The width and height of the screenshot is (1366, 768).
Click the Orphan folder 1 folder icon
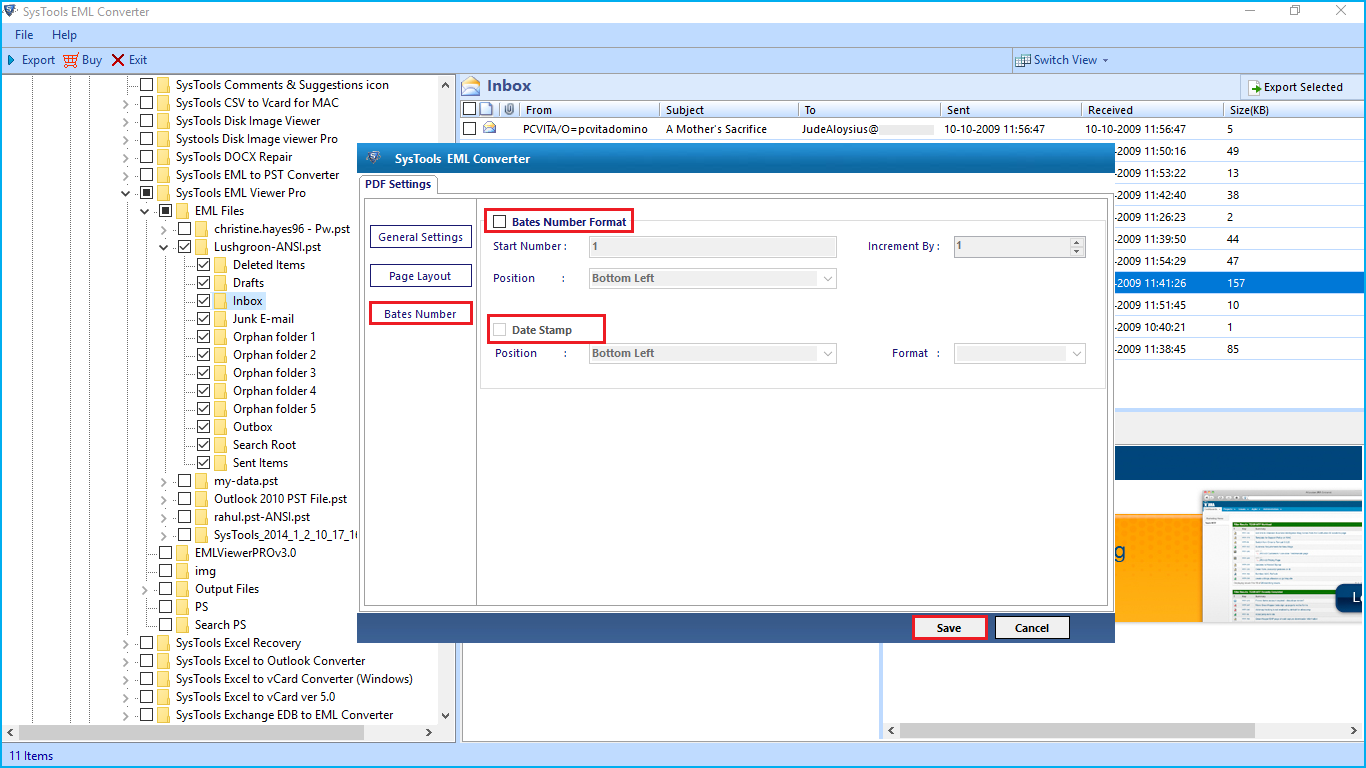click(220, 337)
